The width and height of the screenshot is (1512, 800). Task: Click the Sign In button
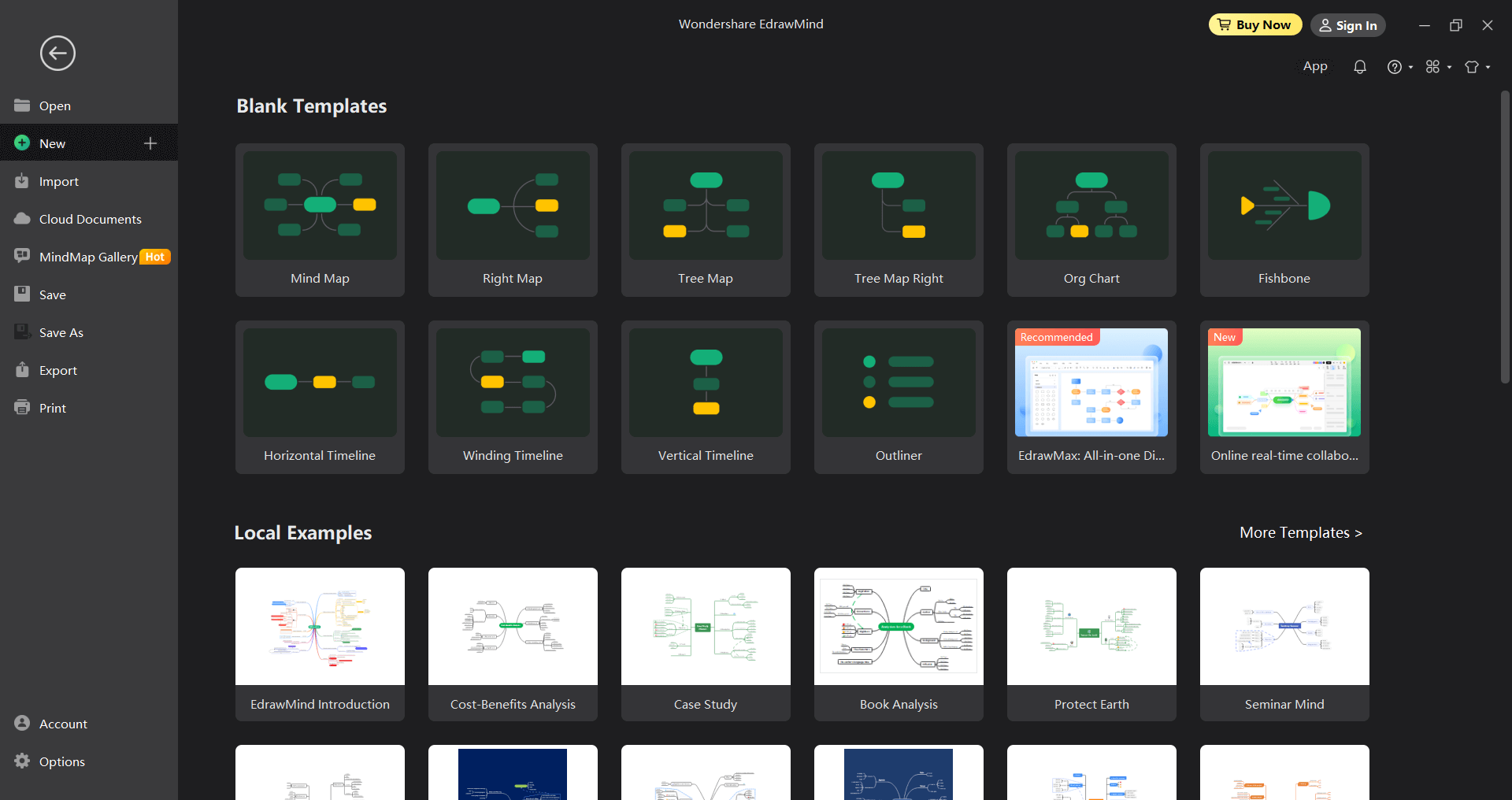pos(1348,25)
